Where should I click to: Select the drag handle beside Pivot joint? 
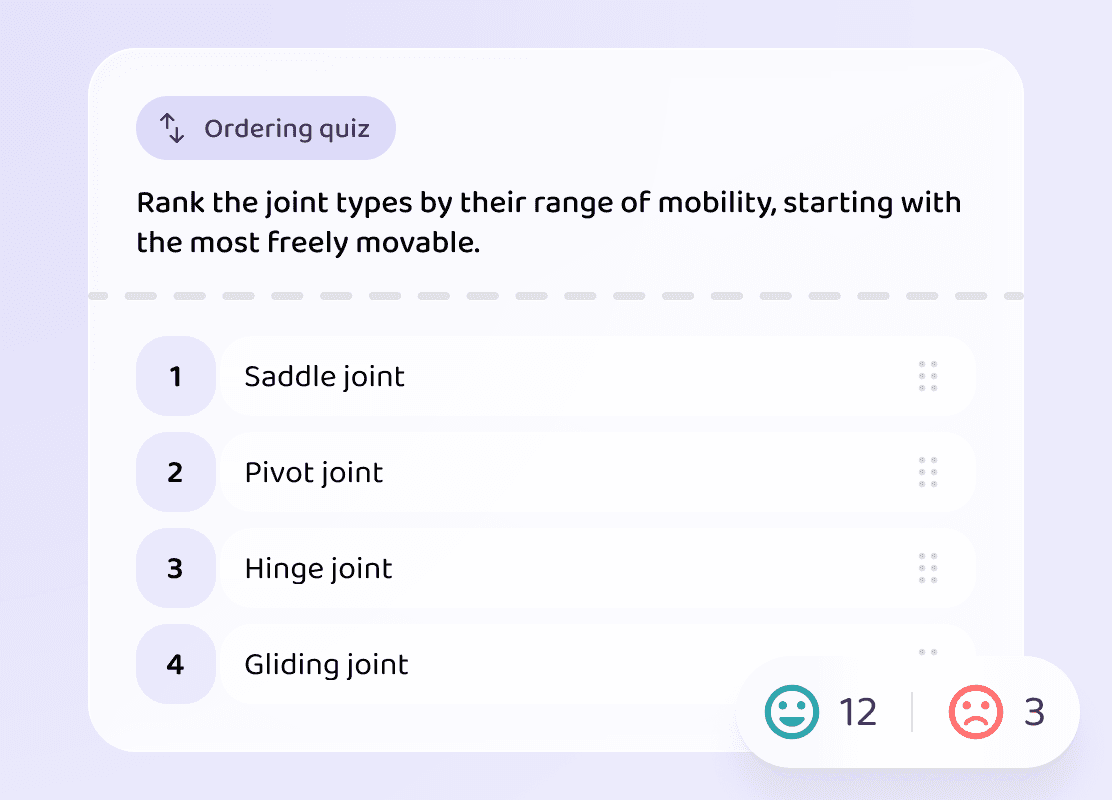click(x=928, y=472)
